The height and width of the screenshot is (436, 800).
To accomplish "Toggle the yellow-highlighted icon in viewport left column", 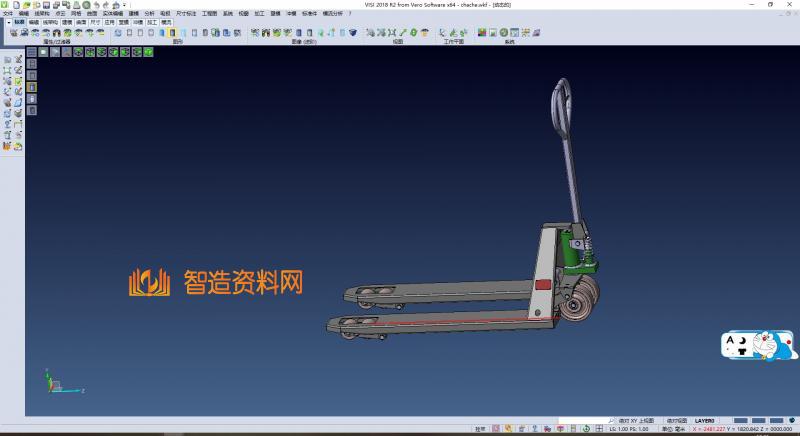I will coord(32,87).
